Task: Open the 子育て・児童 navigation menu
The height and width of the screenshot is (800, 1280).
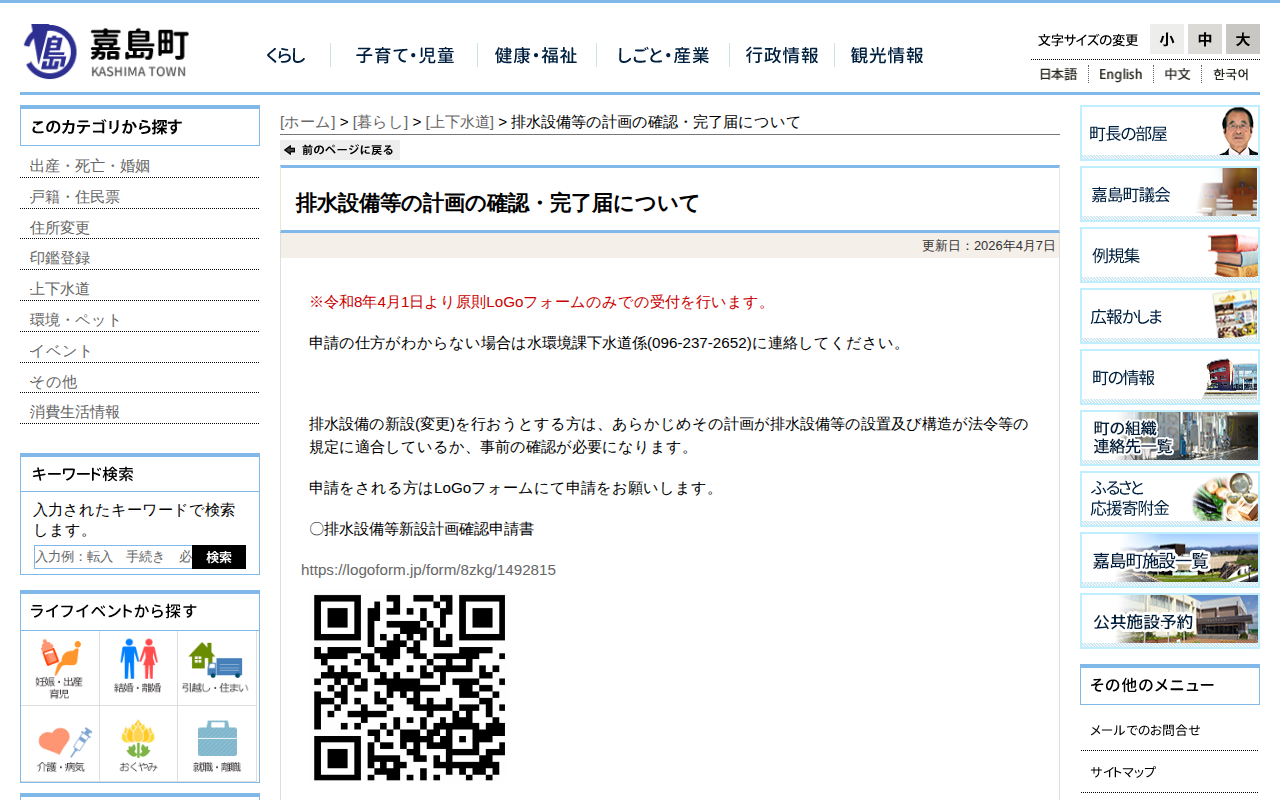Action: (405, 56)
